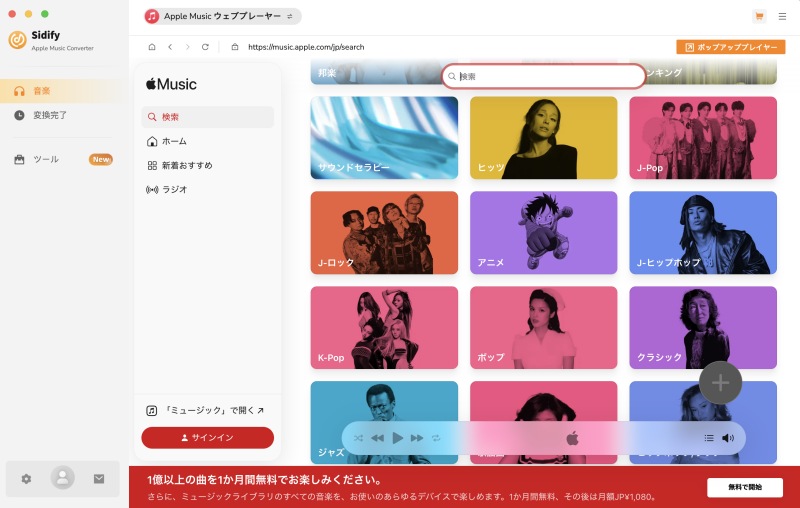Screen dimensions: 800x508
Task: Skip to next track
Action: 417,438
